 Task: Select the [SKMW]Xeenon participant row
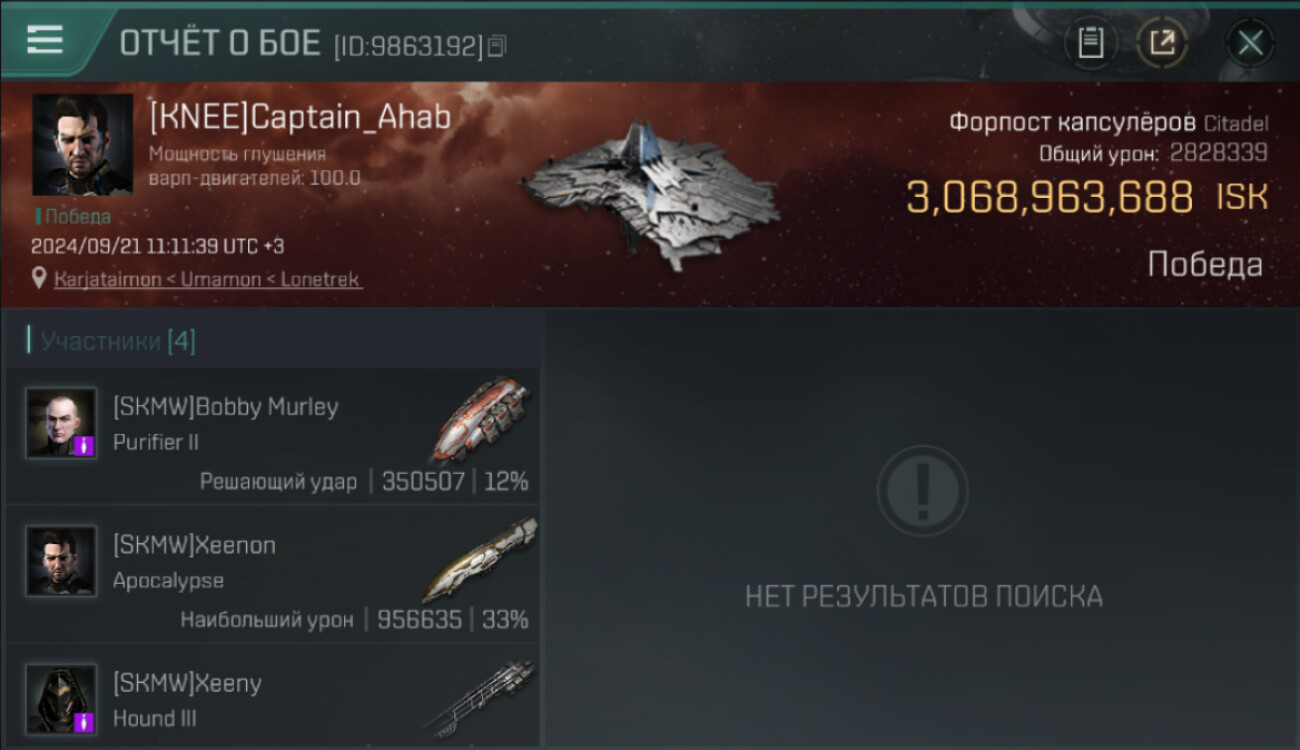[x=272, y=574]
